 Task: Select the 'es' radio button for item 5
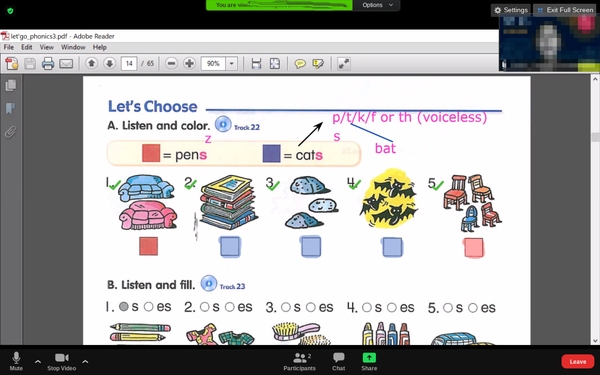473,308
